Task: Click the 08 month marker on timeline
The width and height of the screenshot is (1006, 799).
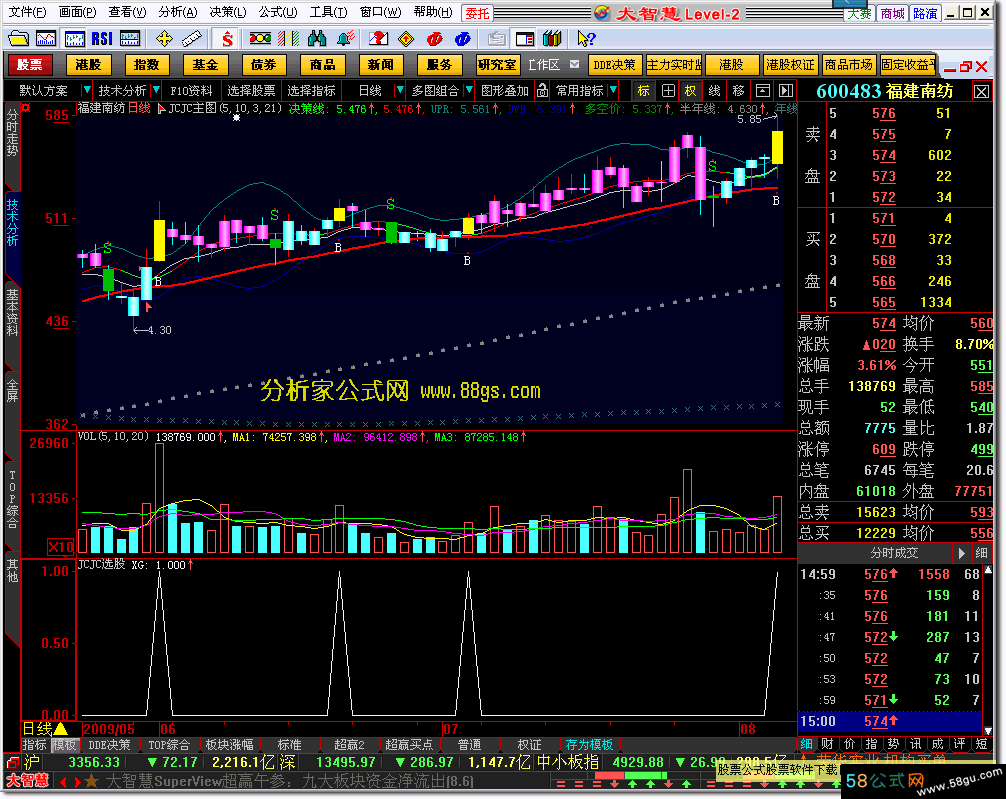Action: (747, 729)
